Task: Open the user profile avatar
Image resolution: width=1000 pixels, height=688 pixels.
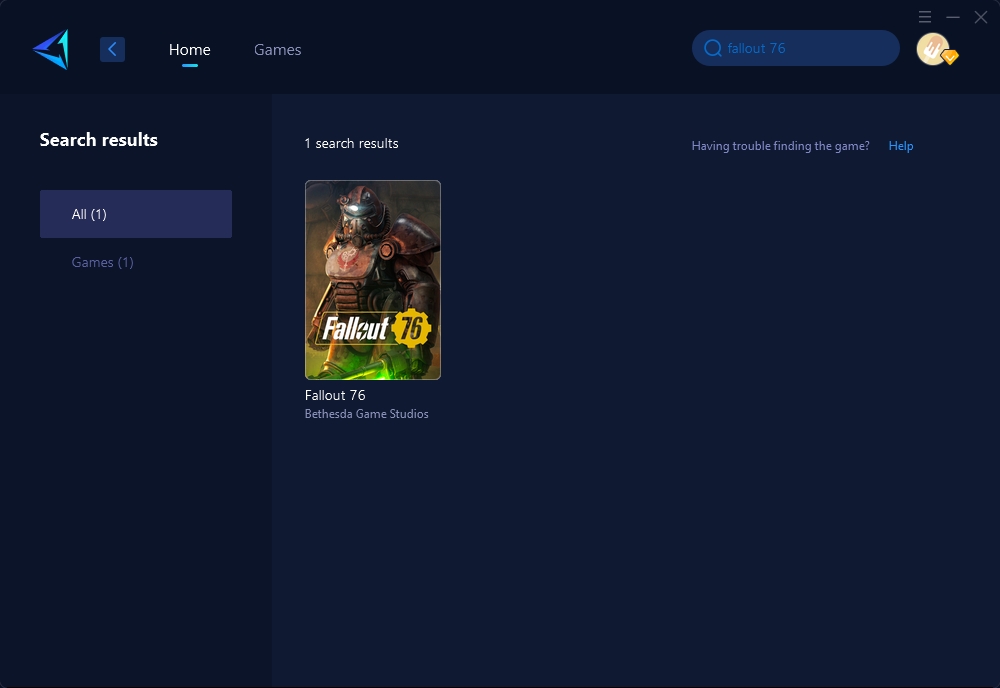Action: (x=932, y=49)
